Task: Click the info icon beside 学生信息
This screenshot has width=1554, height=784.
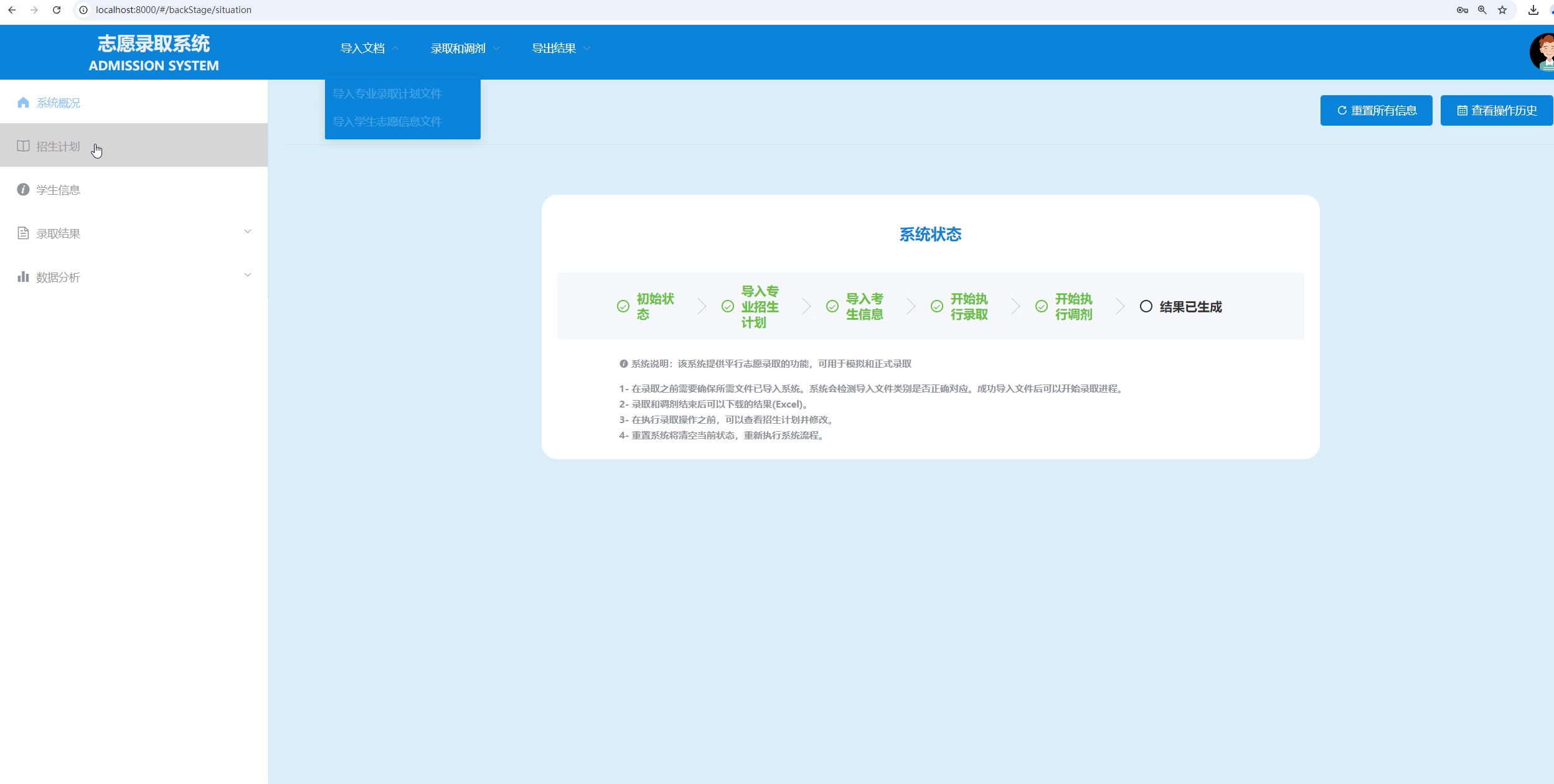Action: click(x=23, y=190)
